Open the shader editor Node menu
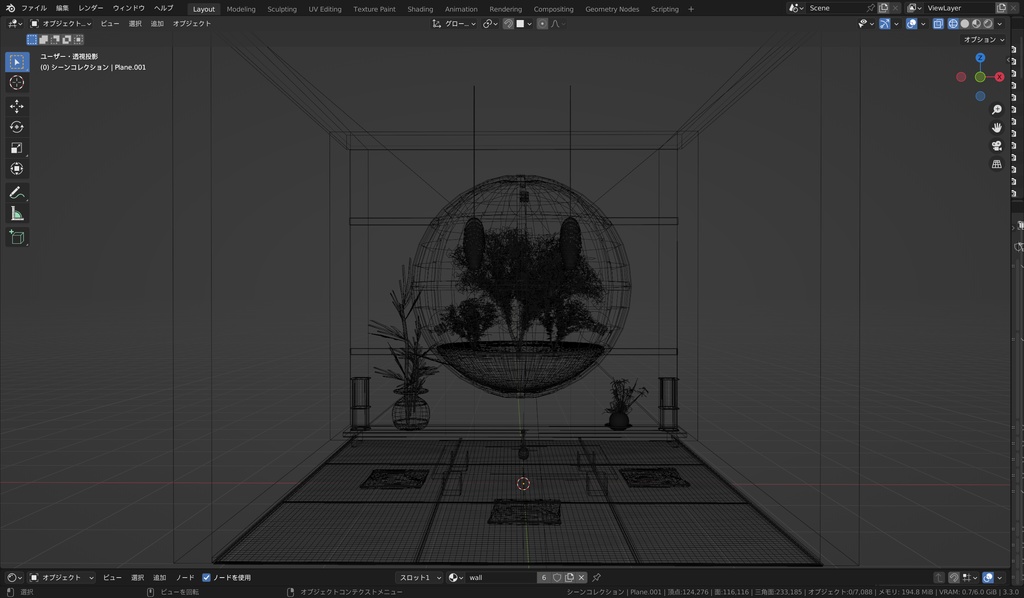The height and width of the screenshot is (598, 1024). point(185,577)
